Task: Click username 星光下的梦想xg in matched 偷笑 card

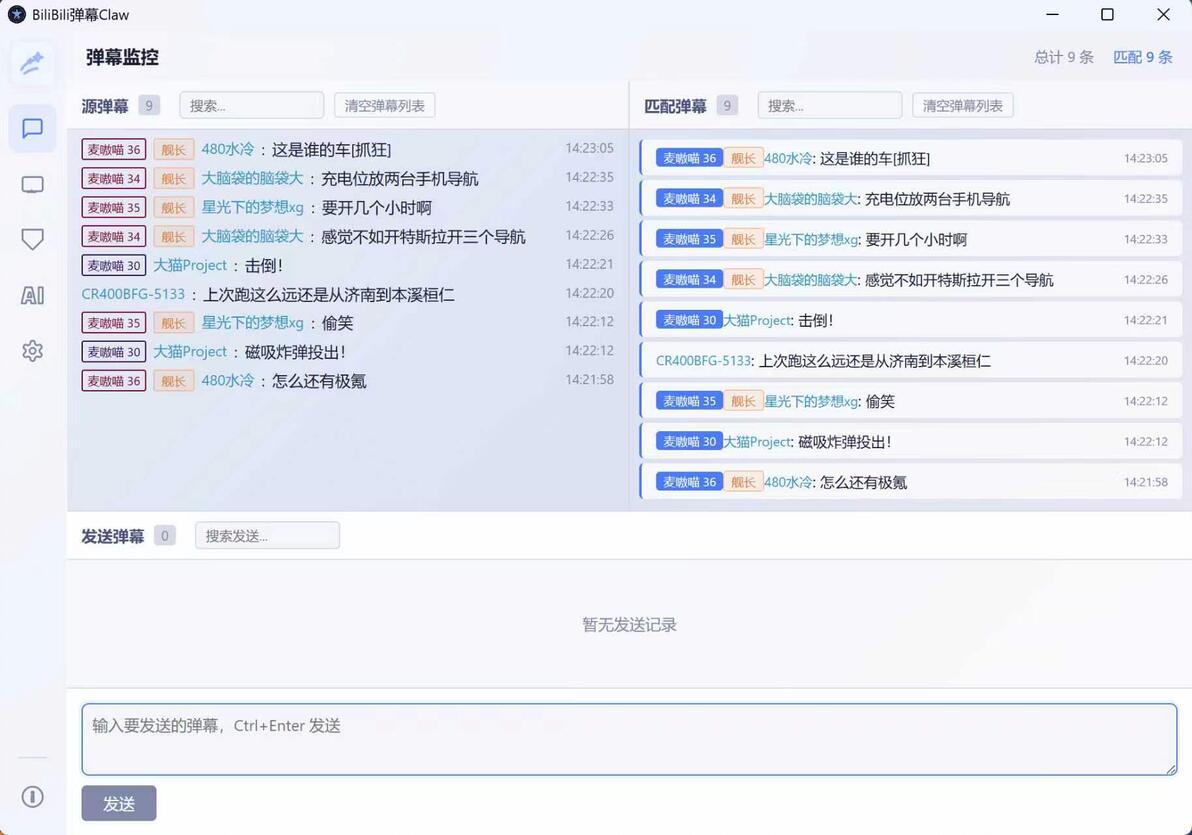Action: [811, 401]
